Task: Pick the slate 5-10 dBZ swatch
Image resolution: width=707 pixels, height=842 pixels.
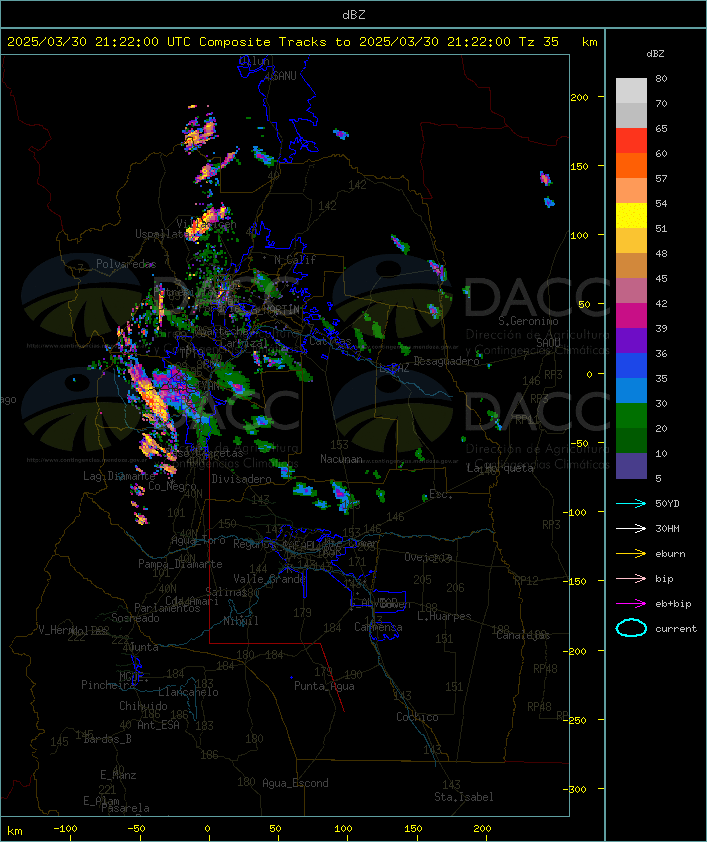Action: 631,466
